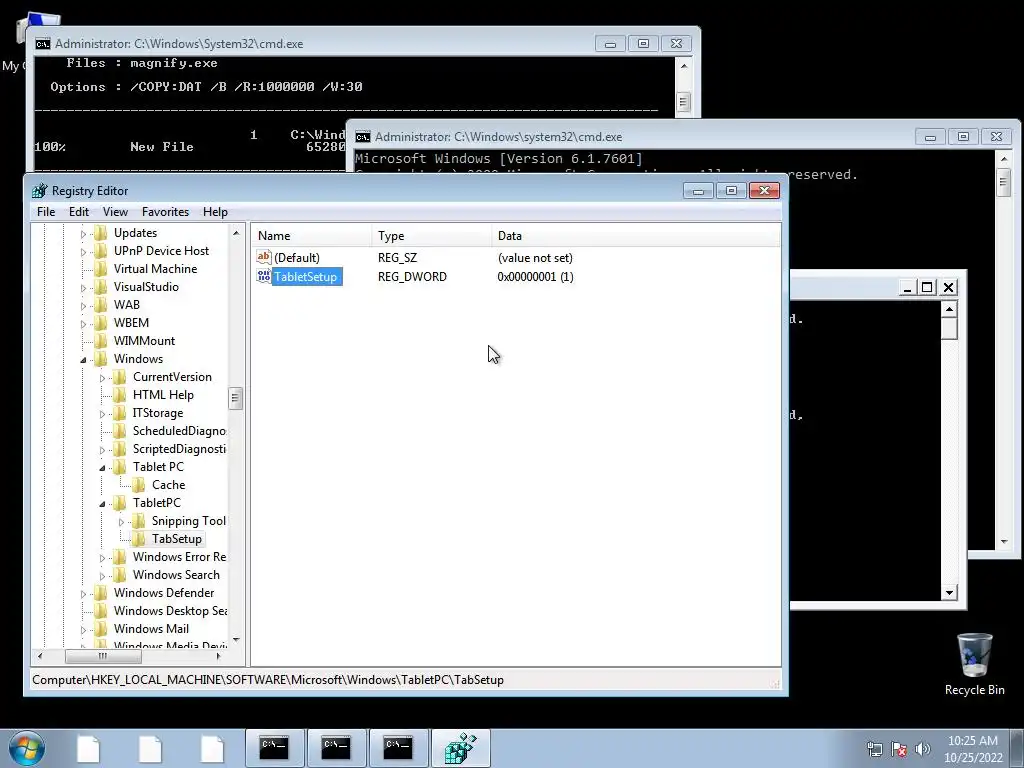Open the third cmd taskbar button
The width and height of the screenshot is (1024, 768).
coord(398,748)
